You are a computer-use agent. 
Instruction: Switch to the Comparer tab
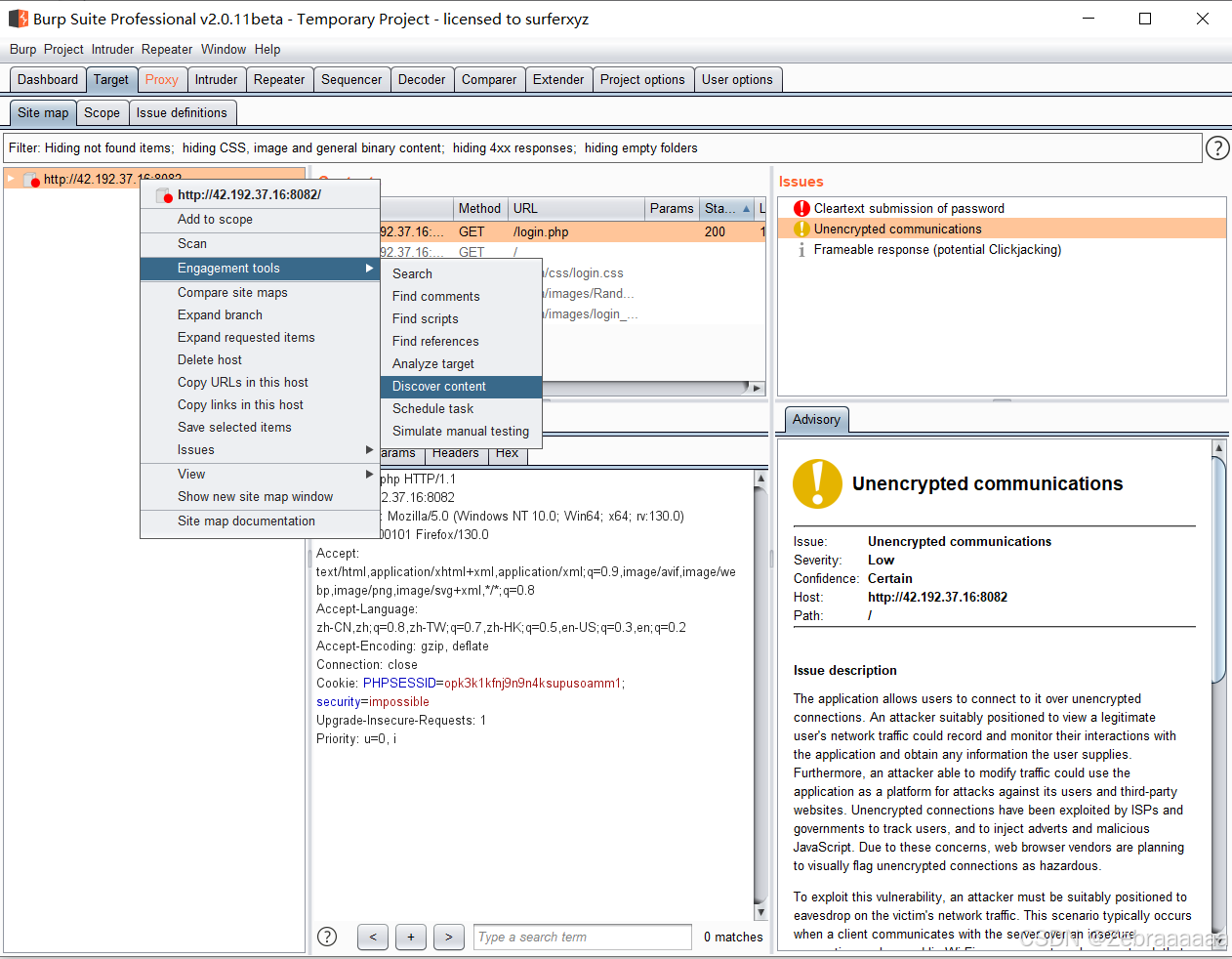coord(489,80)
